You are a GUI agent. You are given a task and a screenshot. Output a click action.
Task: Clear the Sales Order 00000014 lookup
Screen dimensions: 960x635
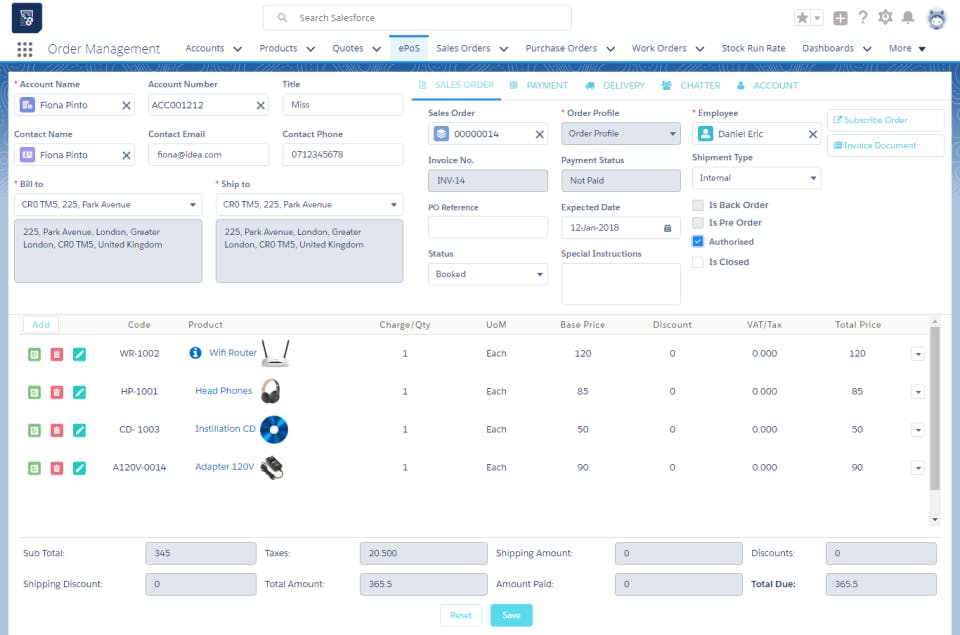[x=539, y=134]
